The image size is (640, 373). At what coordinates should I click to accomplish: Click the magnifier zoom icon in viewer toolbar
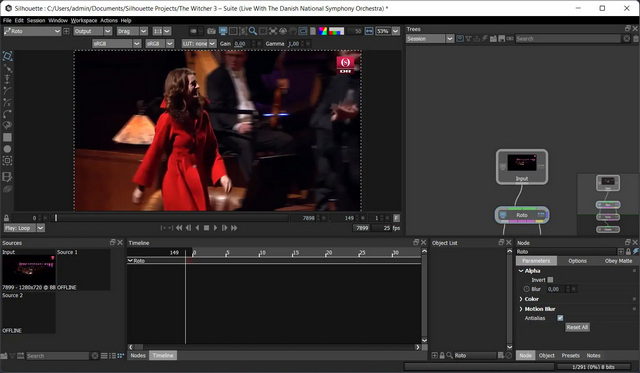point(253,31)
